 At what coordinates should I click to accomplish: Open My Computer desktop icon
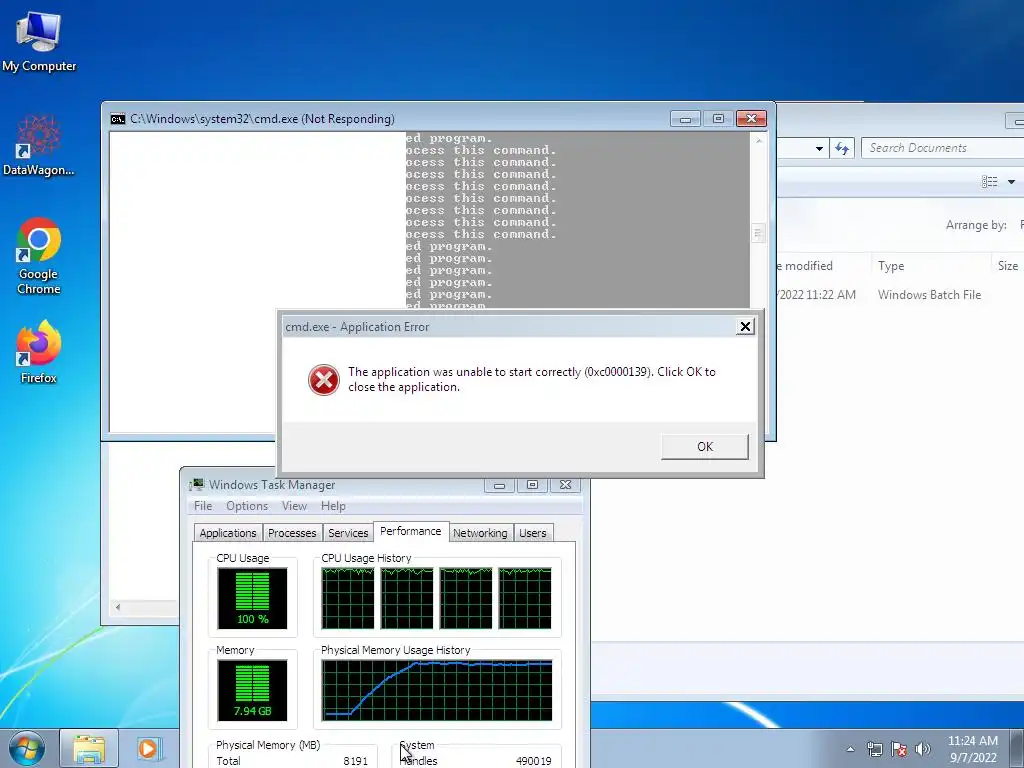39,41
